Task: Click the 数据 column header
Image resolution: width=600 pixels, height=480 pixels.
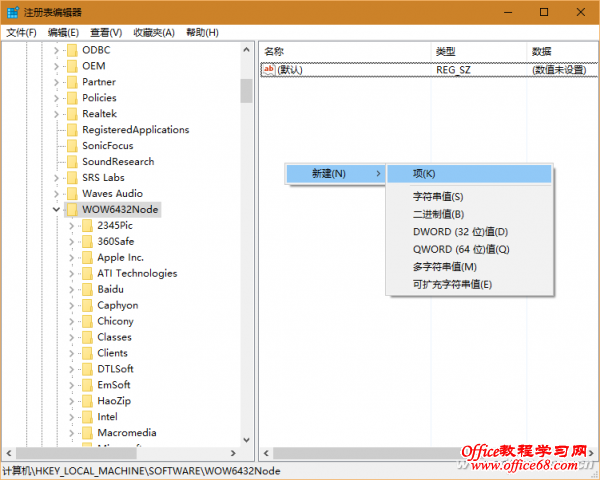Action: pos(563,51)
